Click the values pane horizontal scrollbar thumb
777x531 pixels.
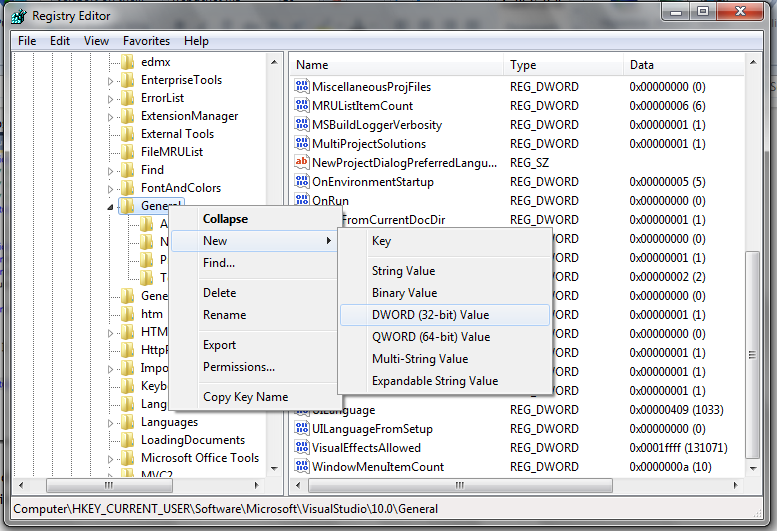point(460,485)
